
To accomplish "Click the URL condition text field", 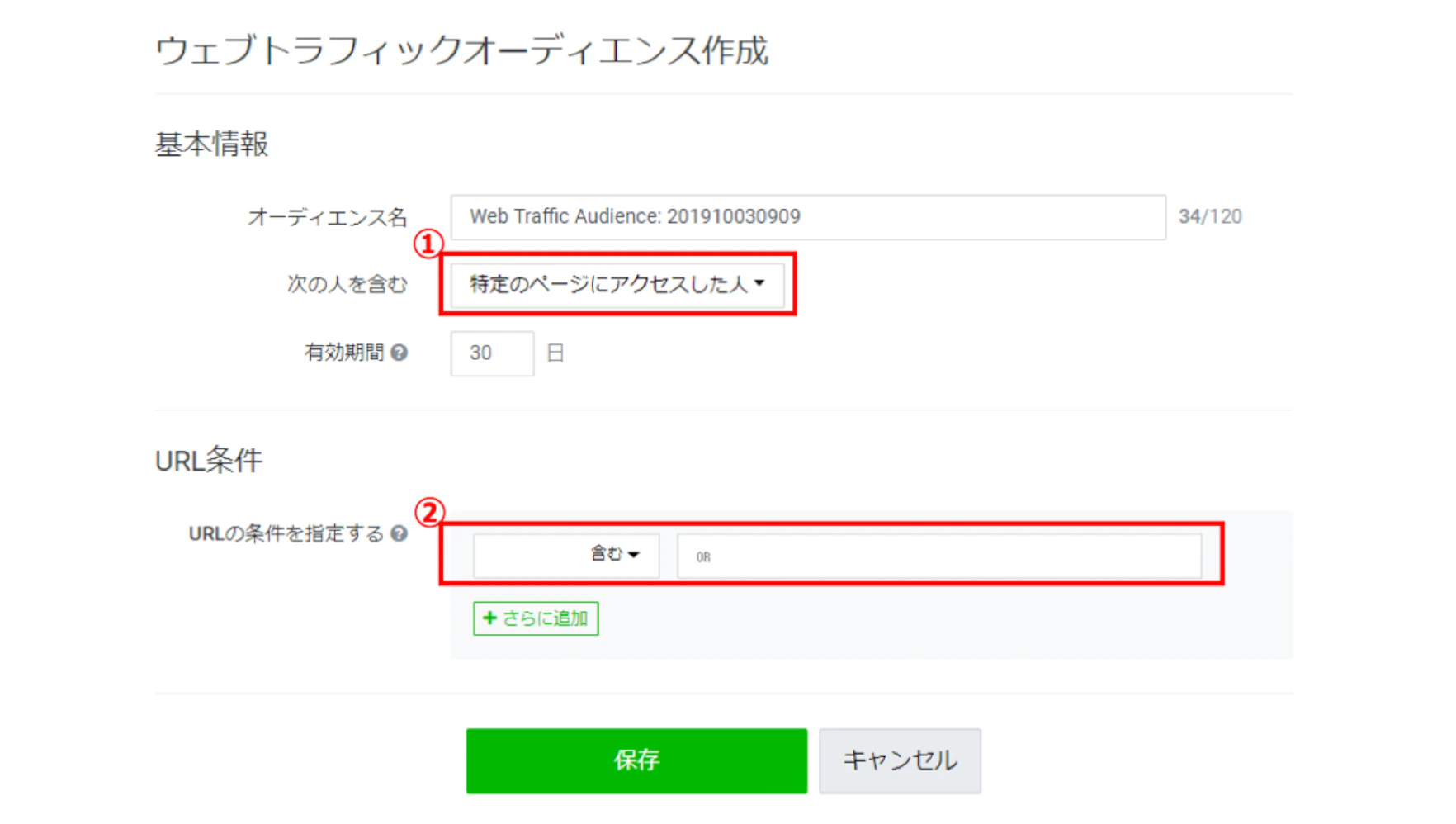I will click(939, 556).
